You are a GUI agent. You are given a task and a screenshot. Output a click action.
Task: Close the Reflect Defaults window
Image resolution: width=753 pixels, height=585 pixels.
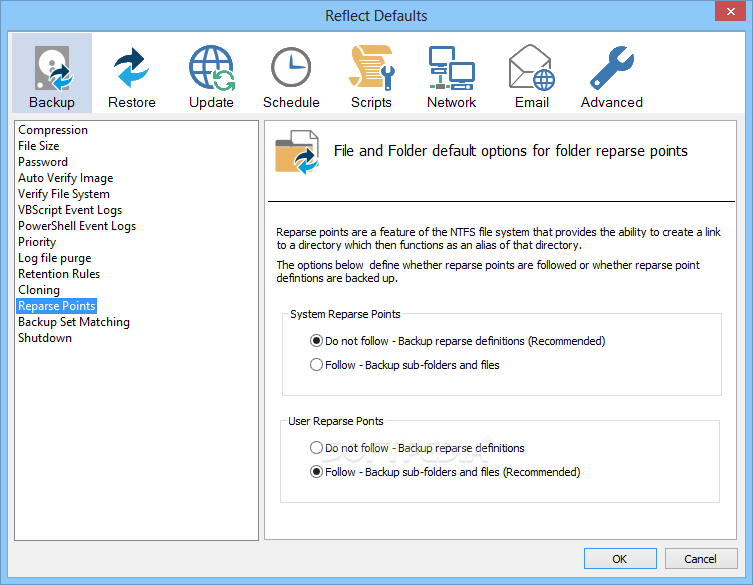730,12
